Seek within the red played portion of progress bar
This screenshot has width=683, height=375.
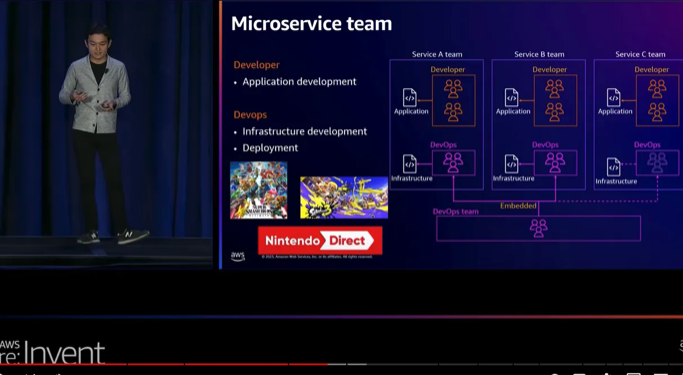pyautogui.click(x=163, y=364)
